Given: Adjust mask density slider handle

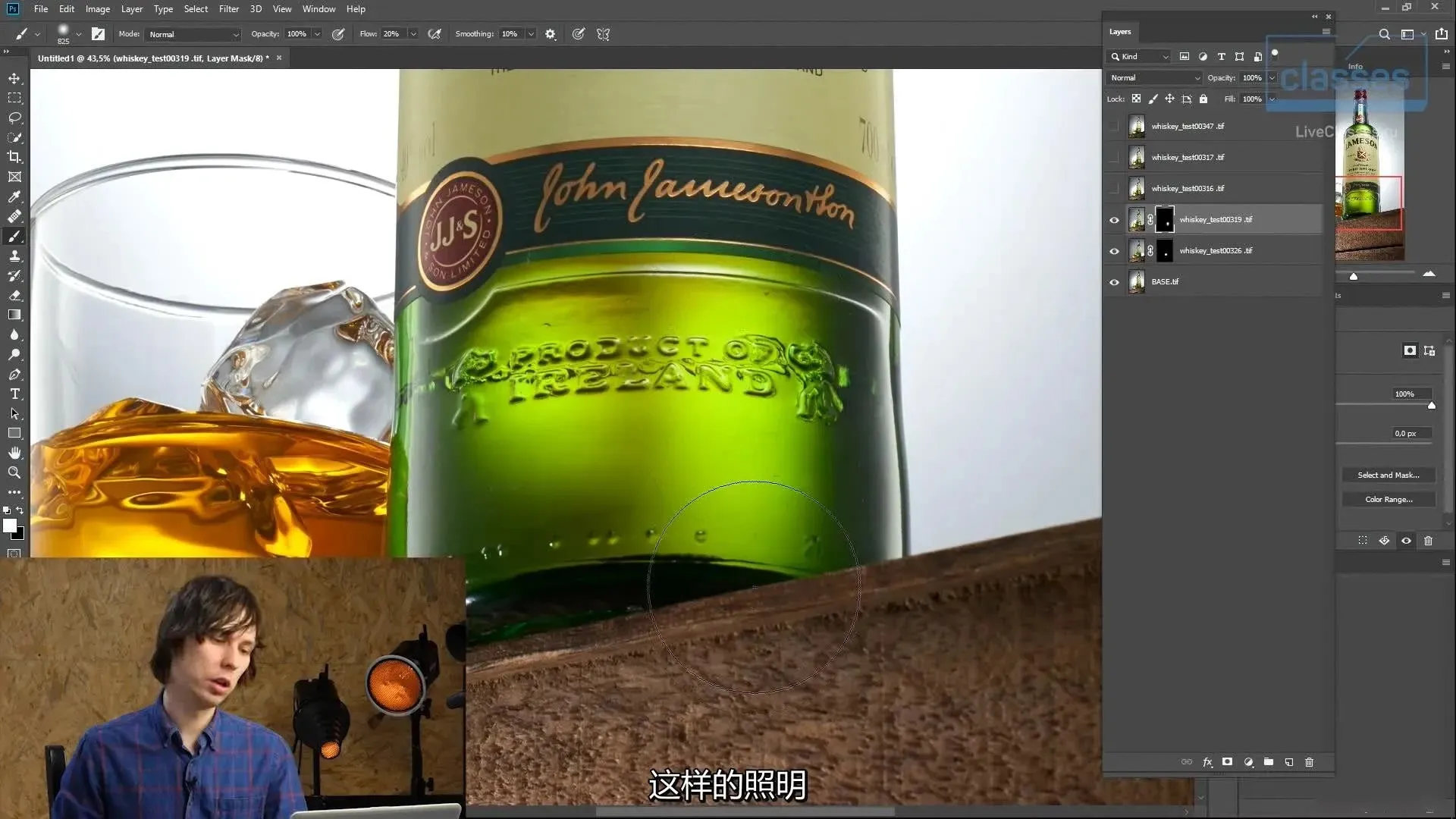Looking at the screenshot, I should tap(1432, 406).
